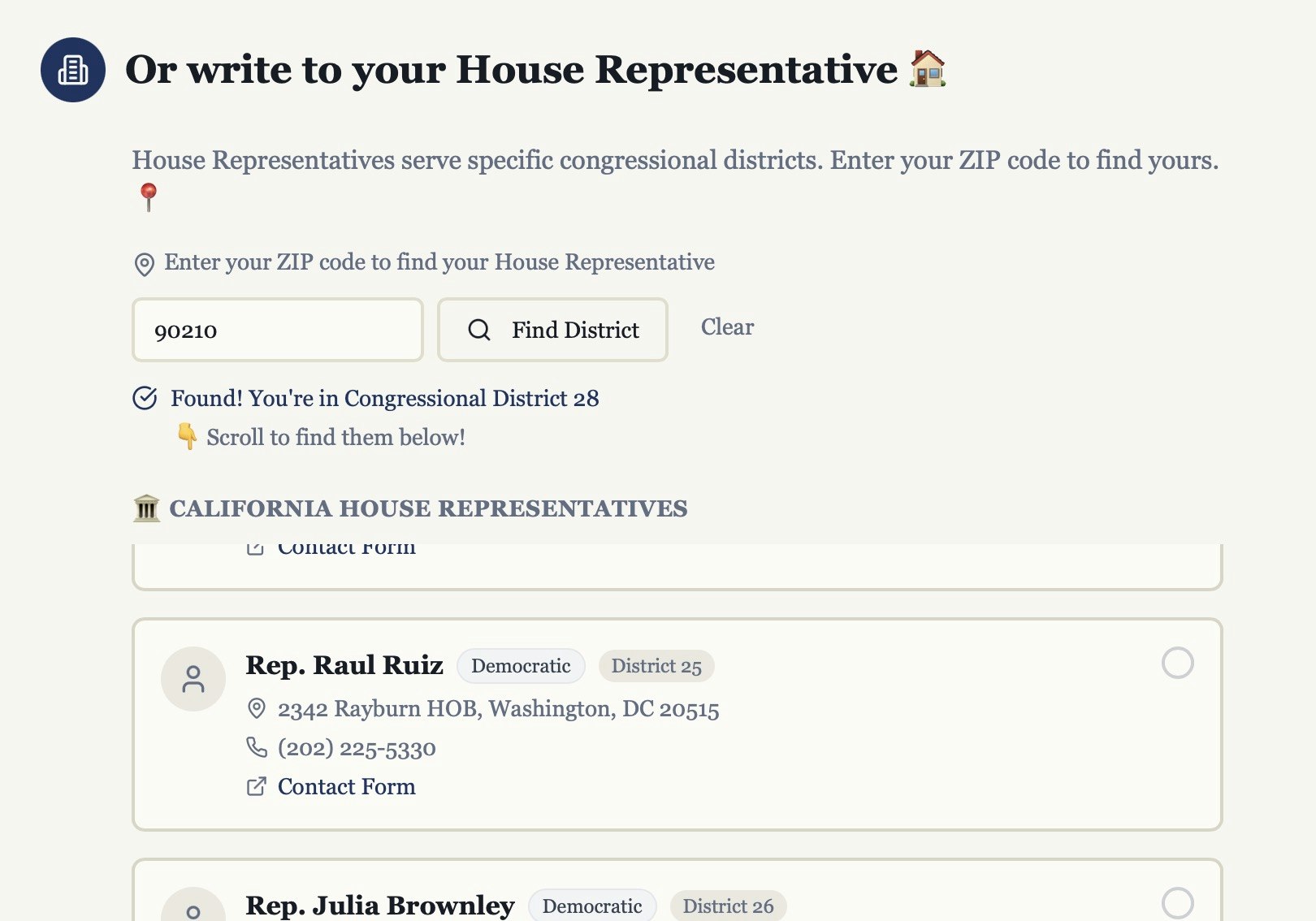This screenshot has height=921, width=1316.
Task: Click the map pin beside Raul Ruiz's address
Action: coord(258,708)
